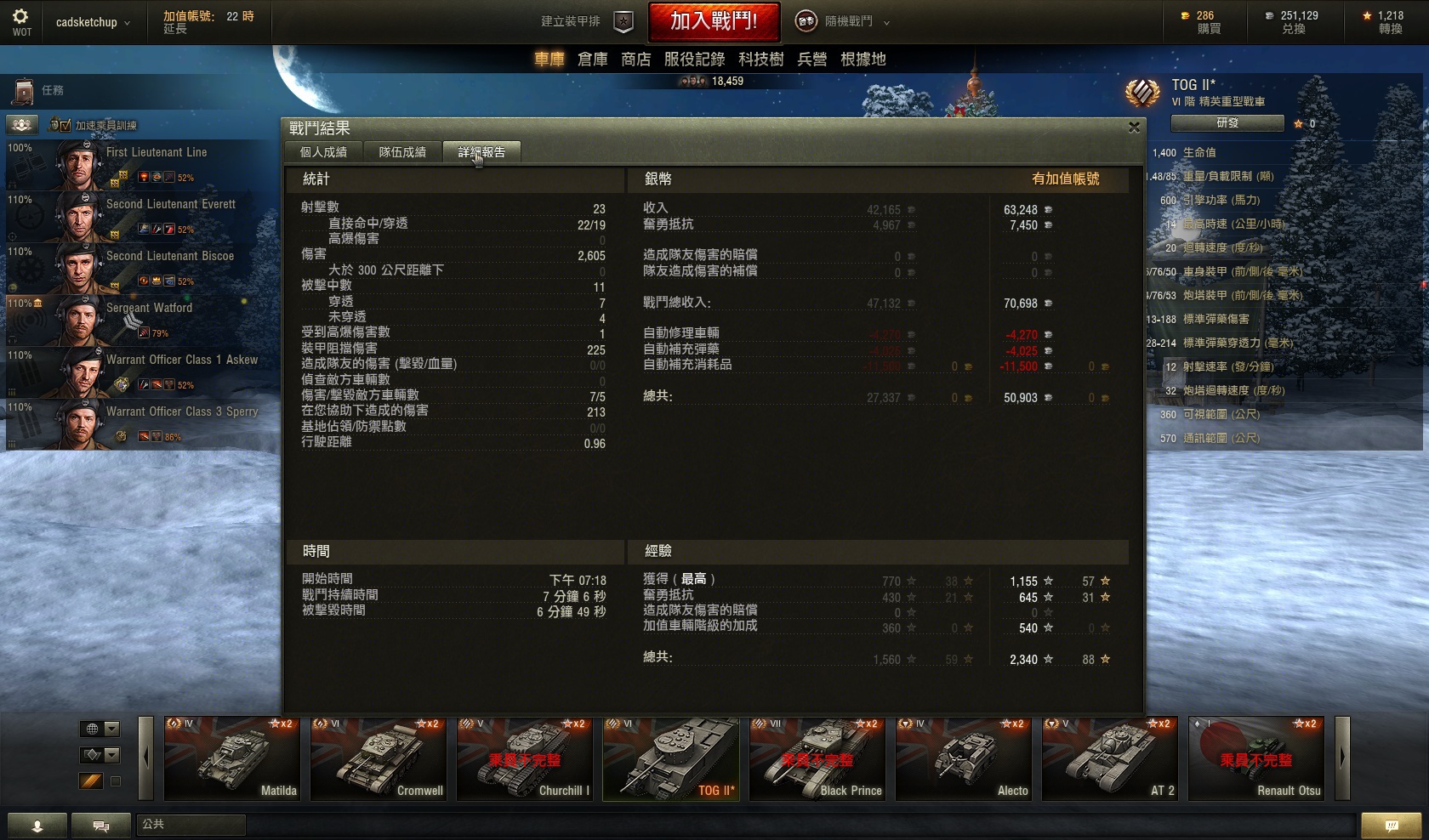Image resolution: width=1429 pixels, height=840 pixels.
Task: Toggle the carousel favorites checkbox
Action: (116, 781)
